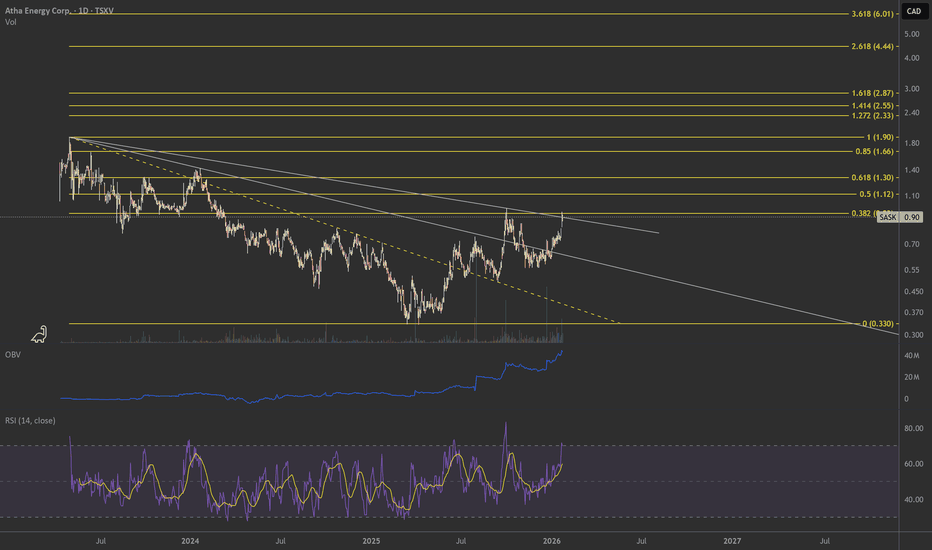The image size is (932, 550).
Task: Click the 4.00 price axis value
Action: (x=912, y=58)
